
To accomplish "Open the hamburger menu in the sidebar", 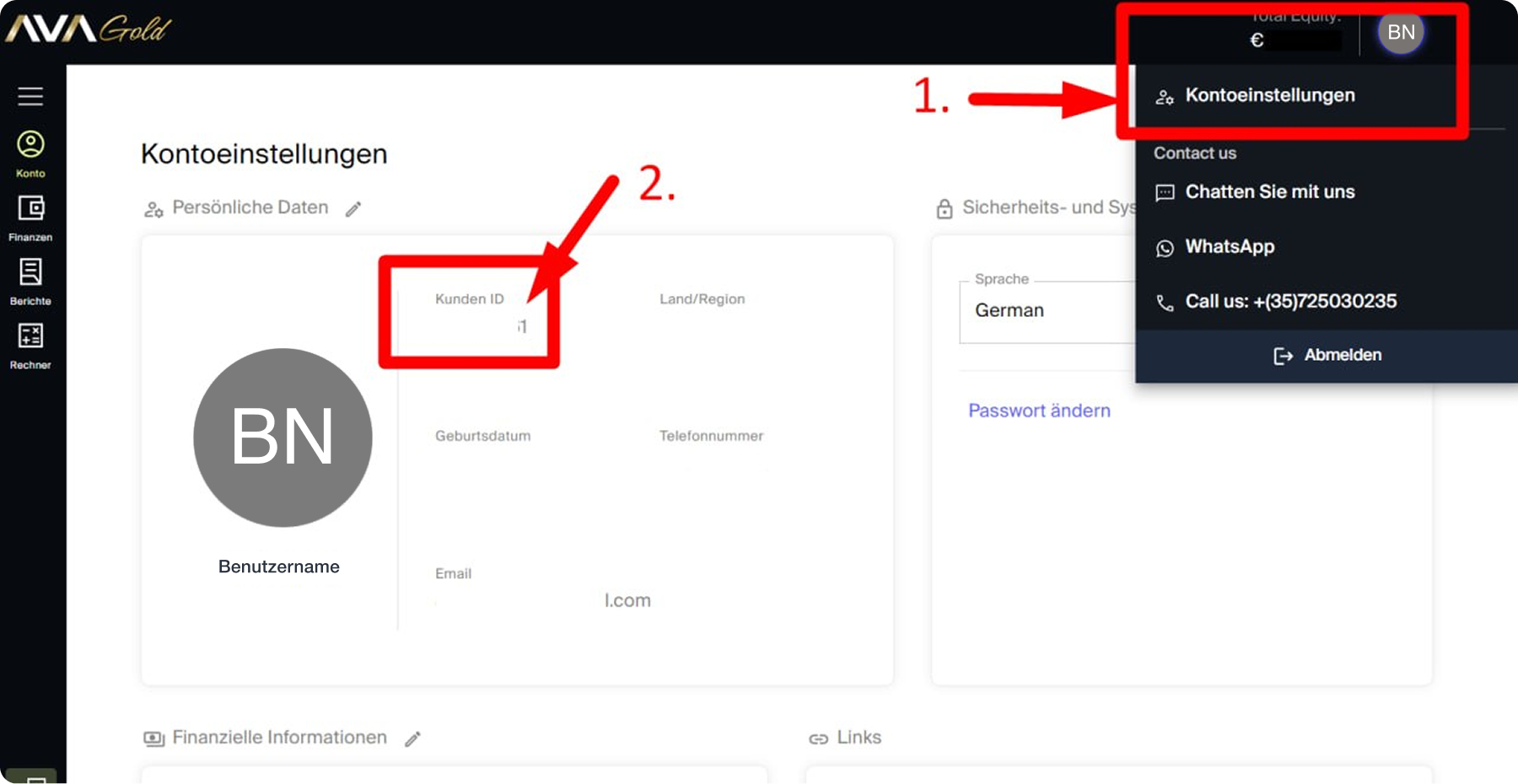I will pos(30,96).
